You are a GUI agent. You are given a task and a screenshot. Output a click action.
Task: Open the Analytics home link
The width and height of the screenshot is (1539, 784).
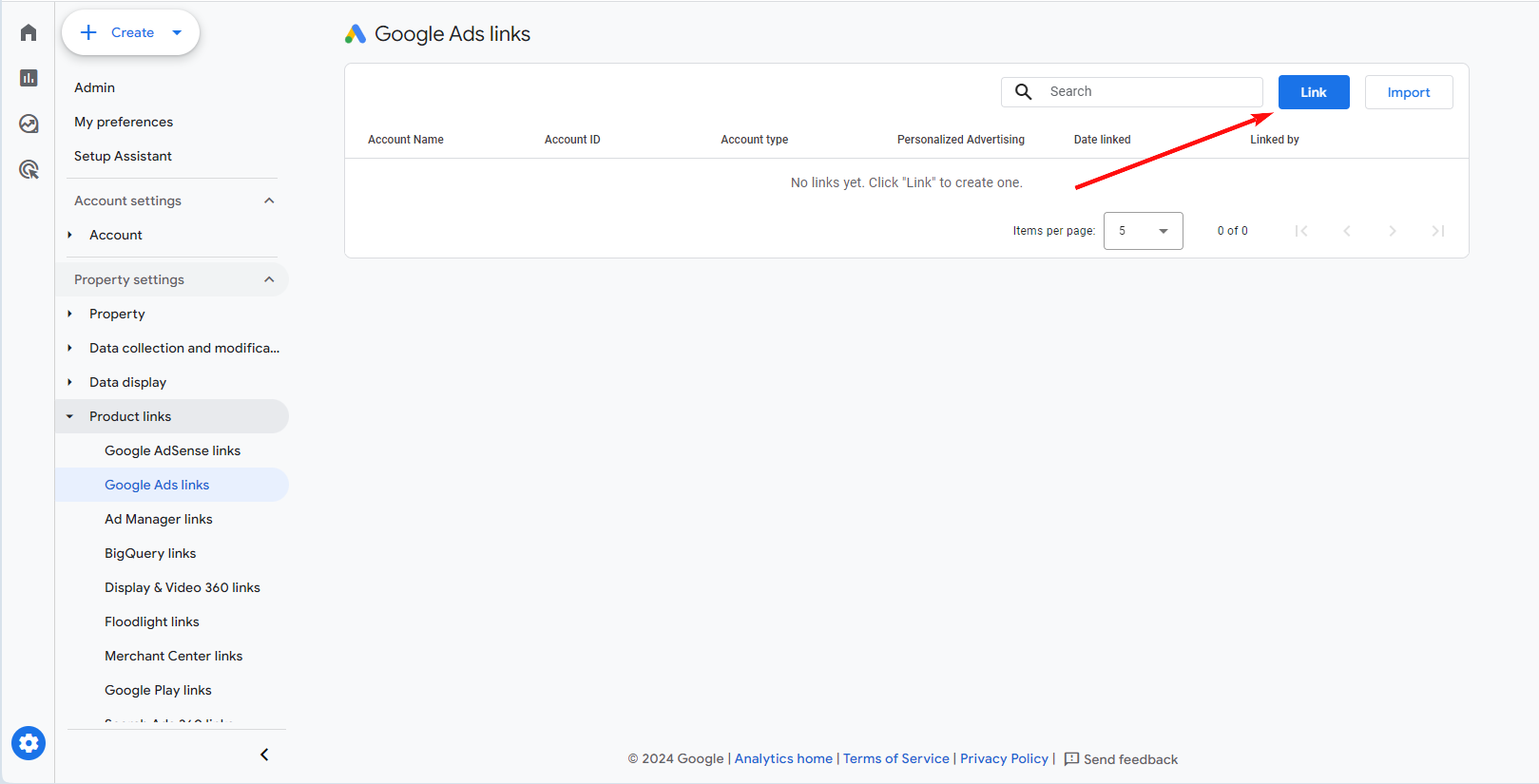pos(783,758)
